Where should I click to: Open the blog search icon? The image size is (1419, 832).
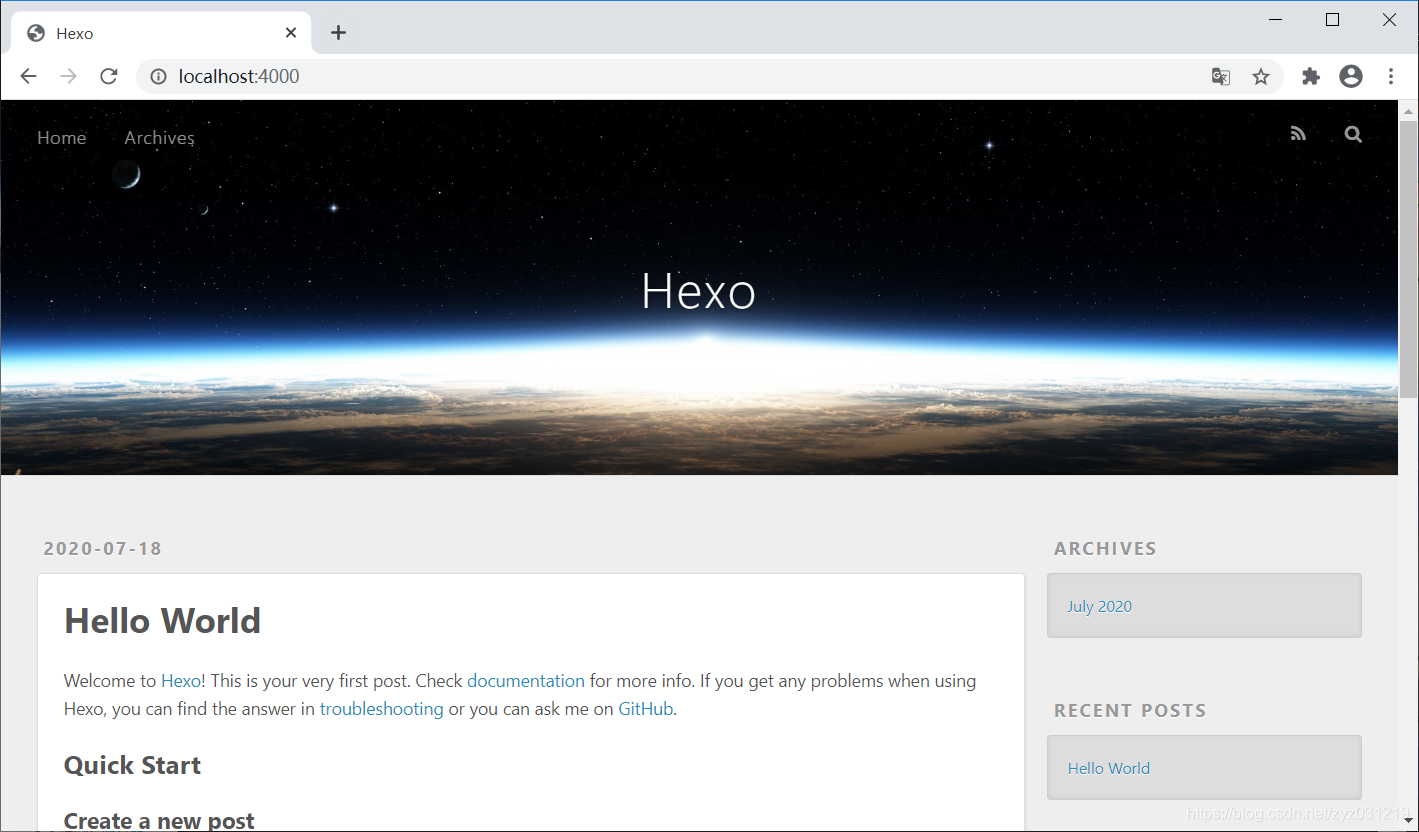[x=1353, y=134]
